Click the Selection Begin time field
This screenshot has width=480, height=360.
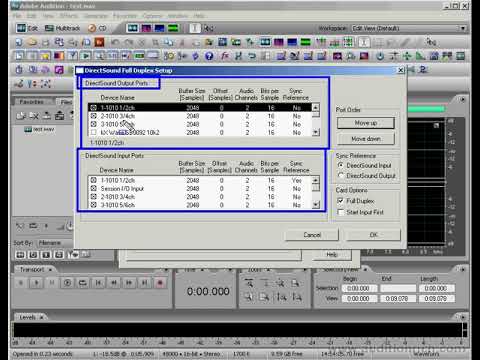(359, 288)
